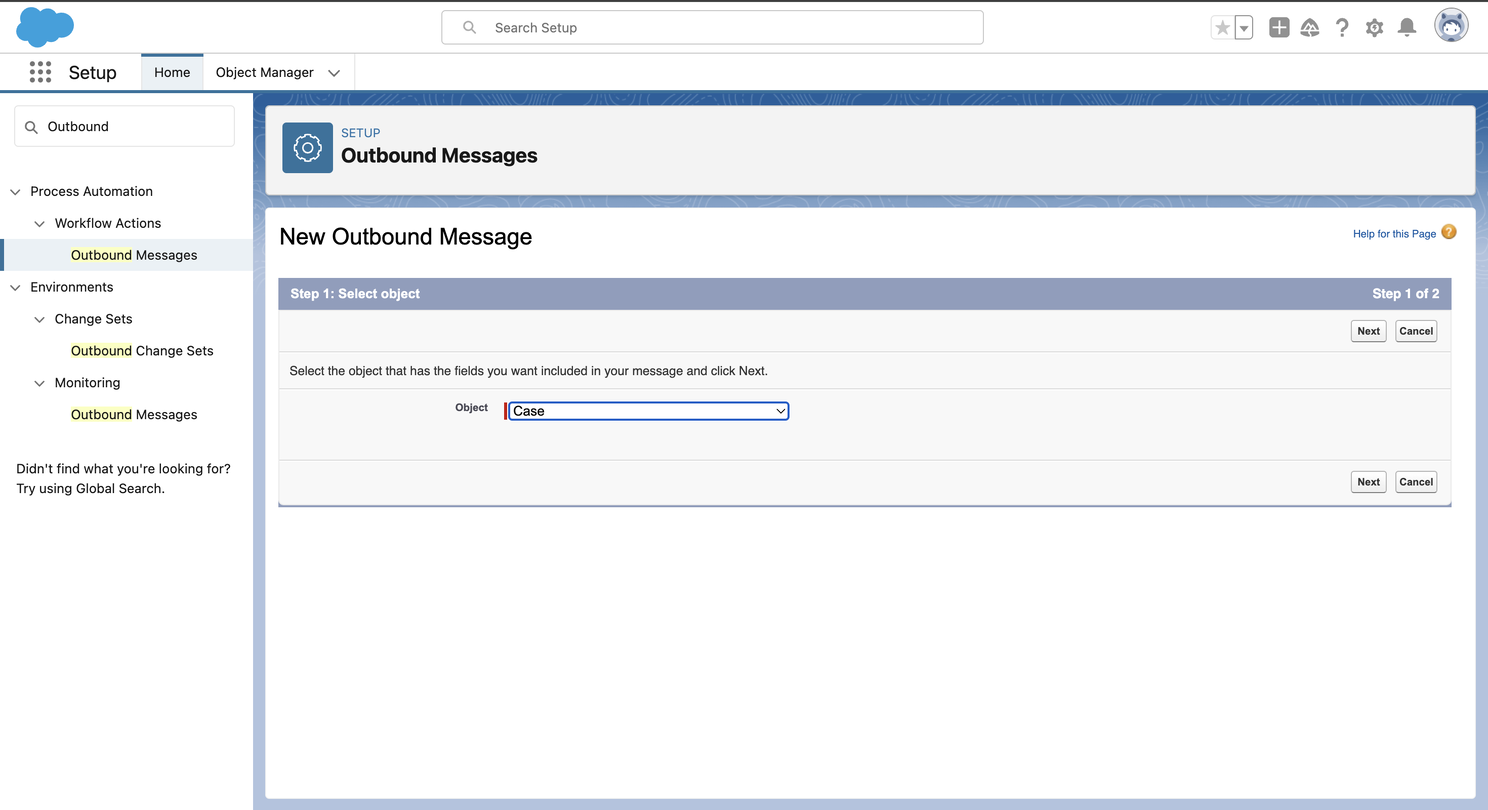This screenshot has width=1488, height=810.
Task: Open the Setup gear menu
Action: [1374, 28]
